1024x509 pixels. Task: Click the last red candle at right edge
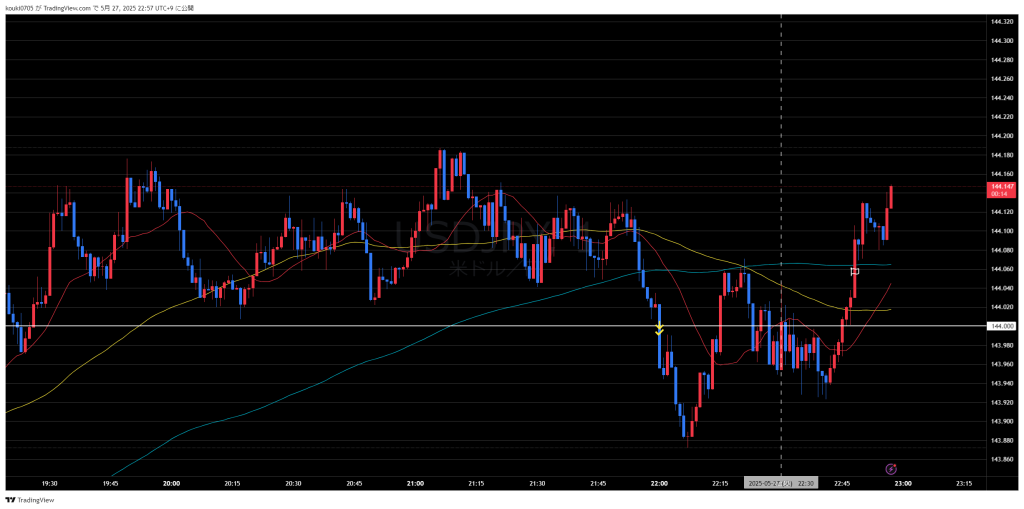coord(890,198)
